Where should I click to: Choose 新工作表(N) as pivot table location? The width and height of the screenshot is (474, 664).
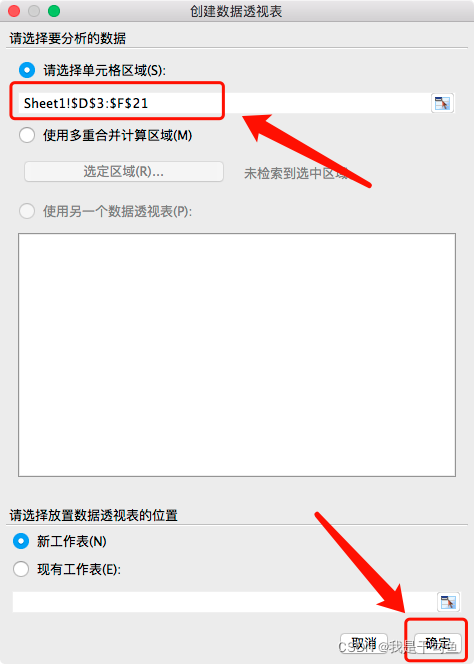(21, 541)
